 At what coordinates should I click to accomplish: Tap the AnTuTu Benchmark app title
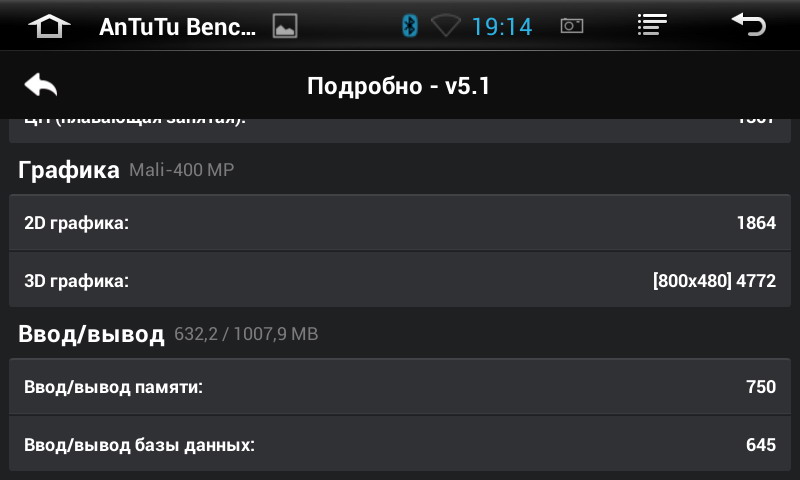coord(178,27)
